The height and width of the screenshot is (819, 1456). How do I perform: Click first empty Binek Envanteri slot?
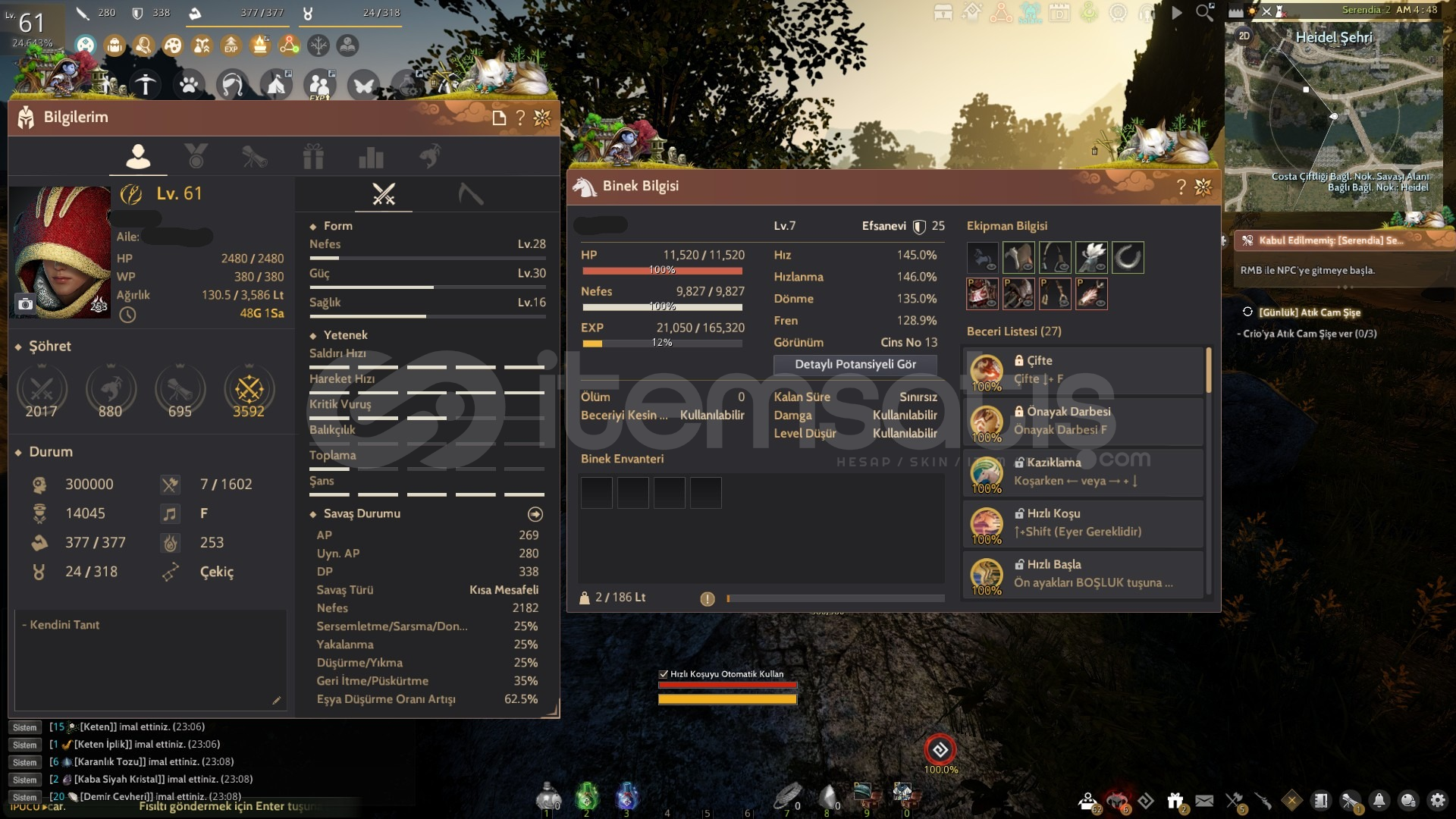tap(597, 493)
